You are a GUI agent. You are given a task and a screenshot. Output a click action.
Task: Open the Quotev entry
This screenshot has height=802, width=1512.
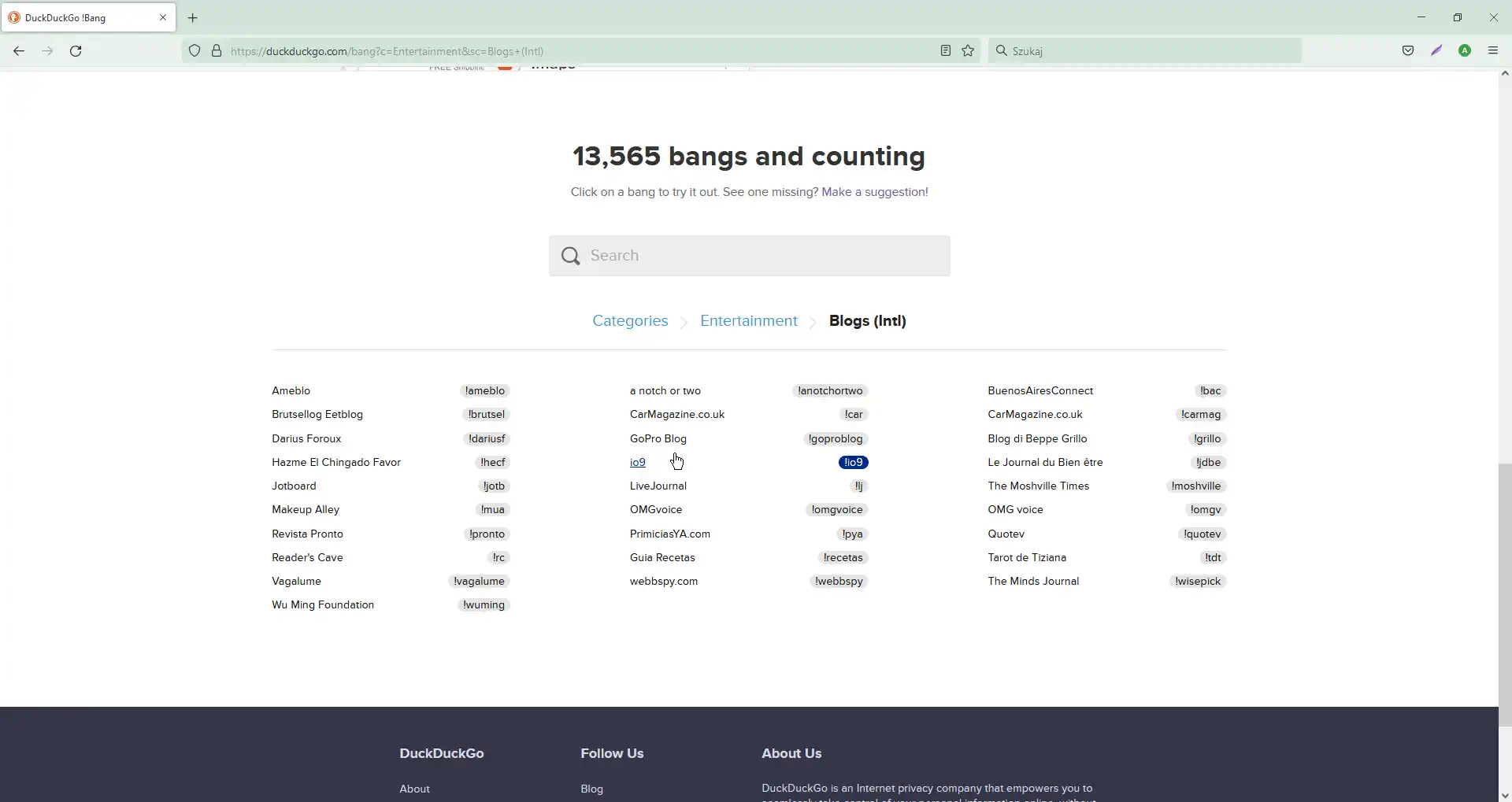click(1006, 534)
